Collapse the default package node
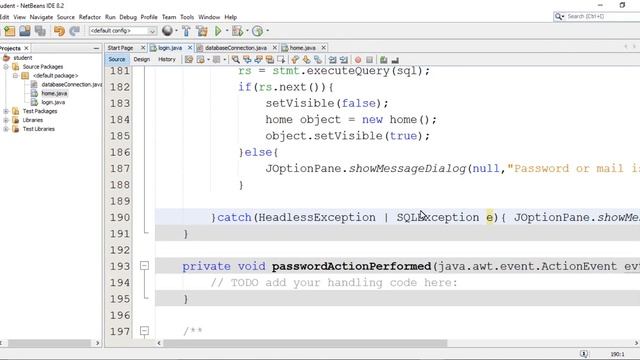This screenshot has height=360, width=640. (x=16, y=76)
